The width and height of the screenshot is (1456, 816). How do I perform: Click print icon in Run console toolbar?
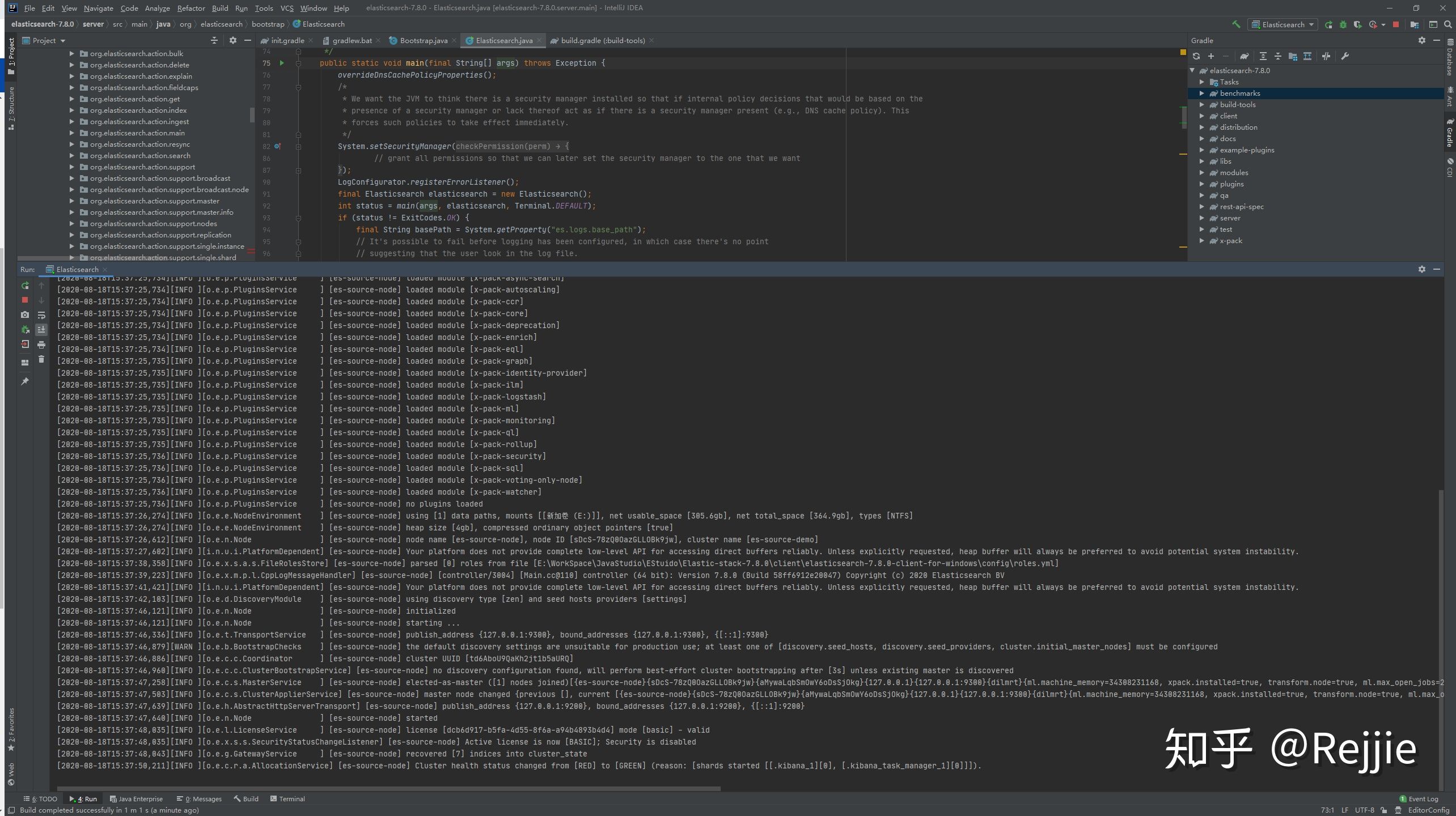coord(41,345)
